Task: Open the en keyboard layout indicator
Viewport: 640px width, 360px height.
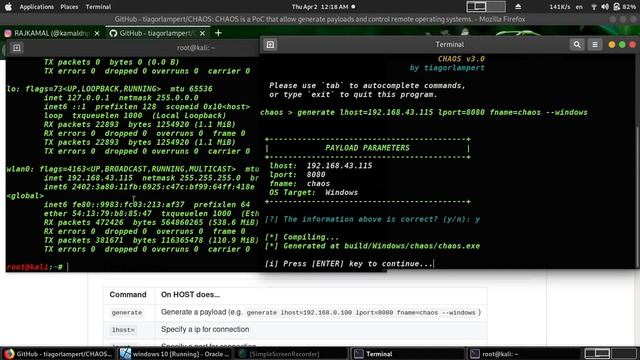Action: tap(579, 7)
